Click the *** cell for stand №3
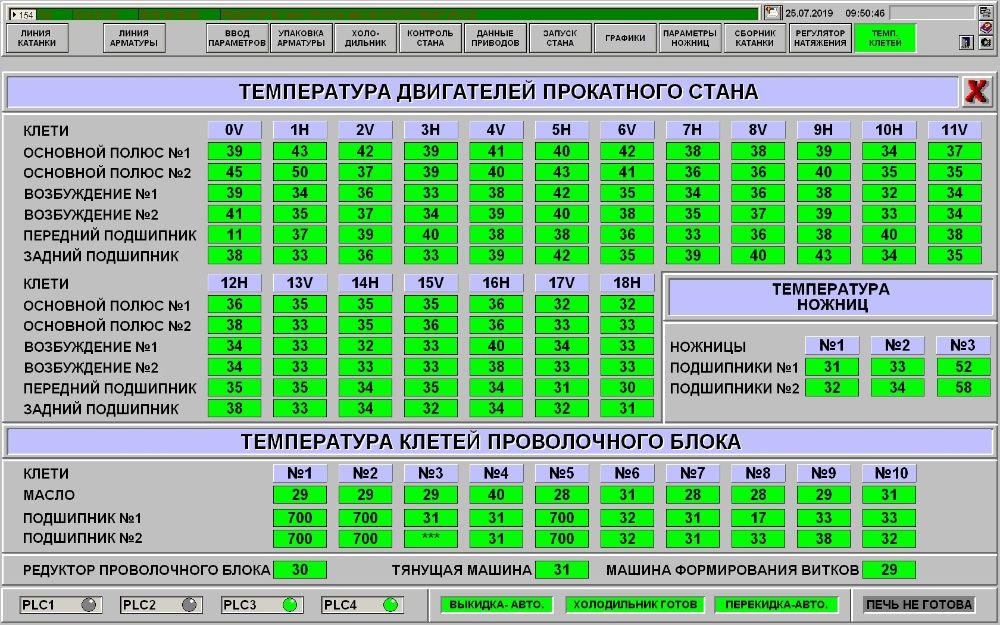The width and height of the screenshot is (1000, 625). [x=430, y=538]
